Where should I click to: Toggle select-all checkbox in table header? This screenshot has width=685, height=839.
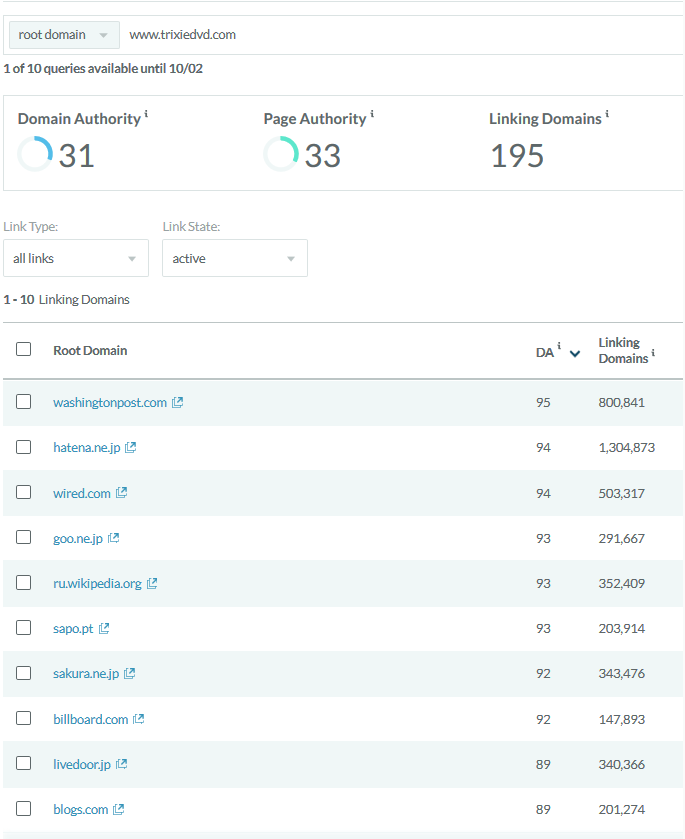point(24,349)
